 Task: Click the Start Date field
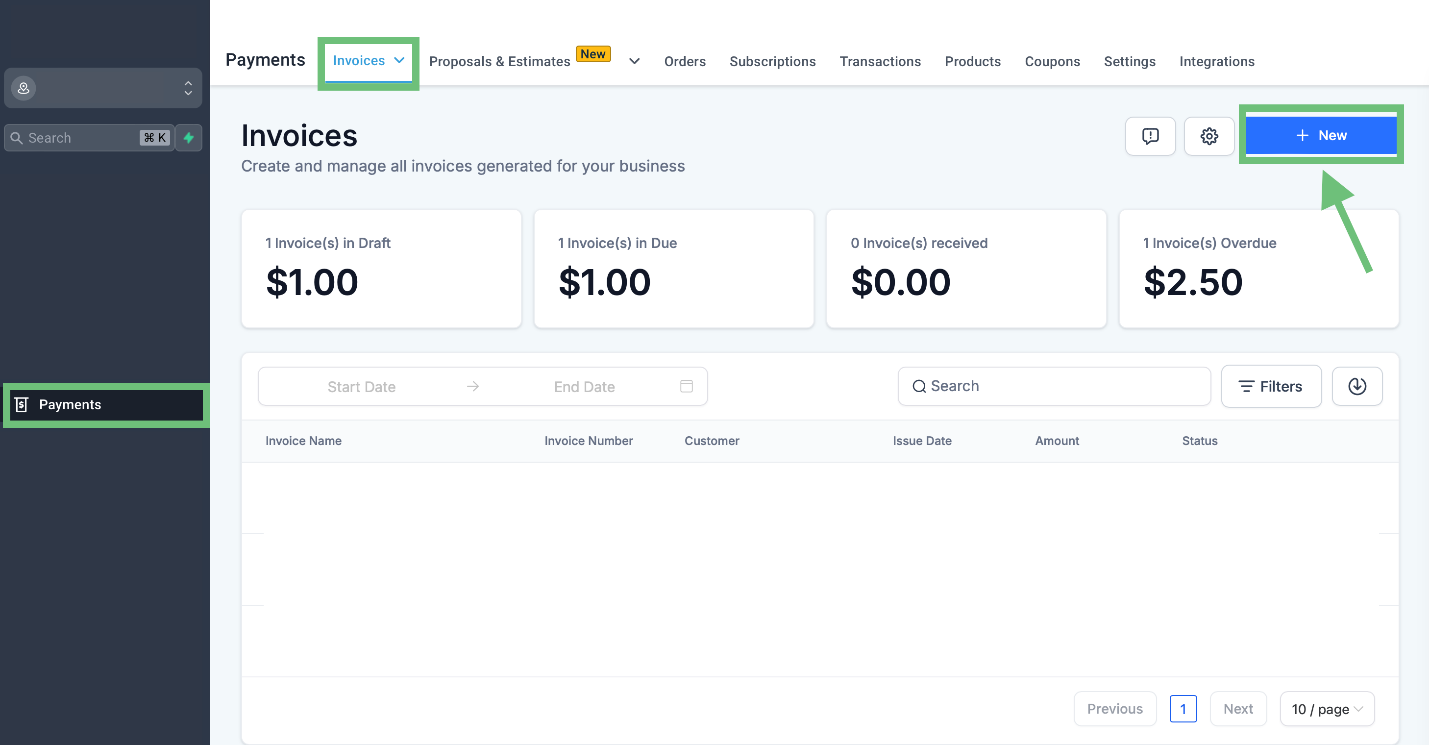361,387
